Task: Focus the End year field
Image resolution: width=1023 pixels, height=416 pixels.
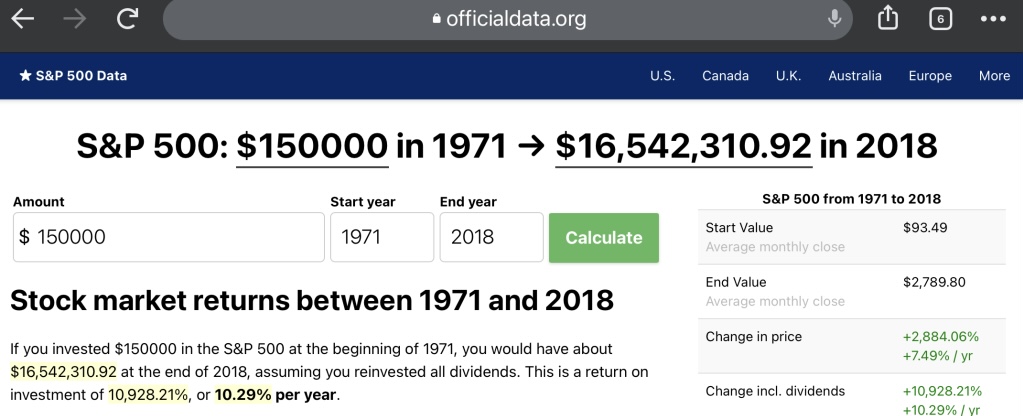Action: point(491,238)
